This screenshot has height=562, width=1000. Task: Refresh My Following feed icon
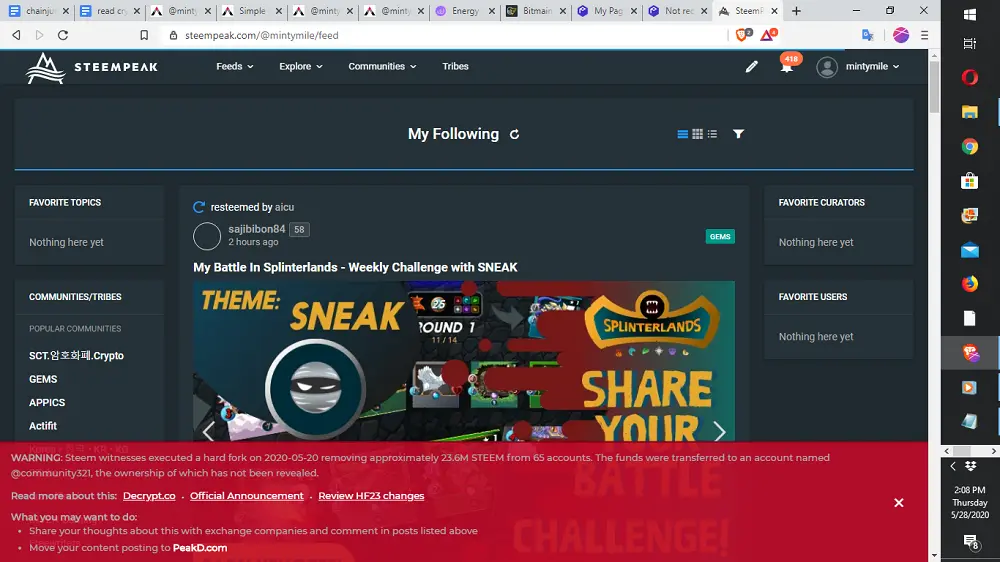514,135
